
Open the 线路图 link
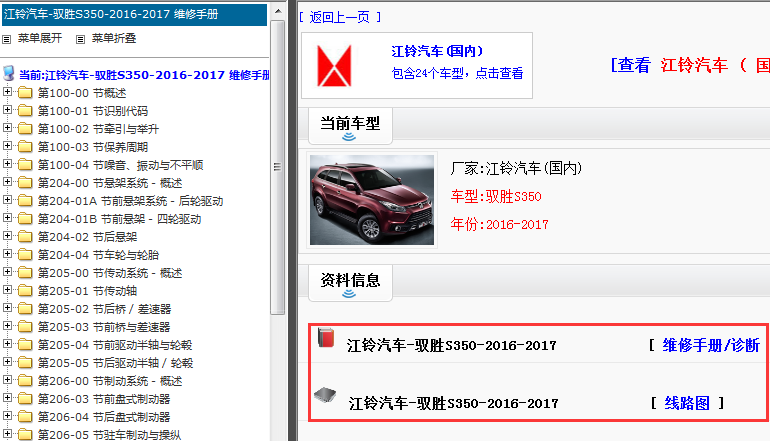pos(687,403)
